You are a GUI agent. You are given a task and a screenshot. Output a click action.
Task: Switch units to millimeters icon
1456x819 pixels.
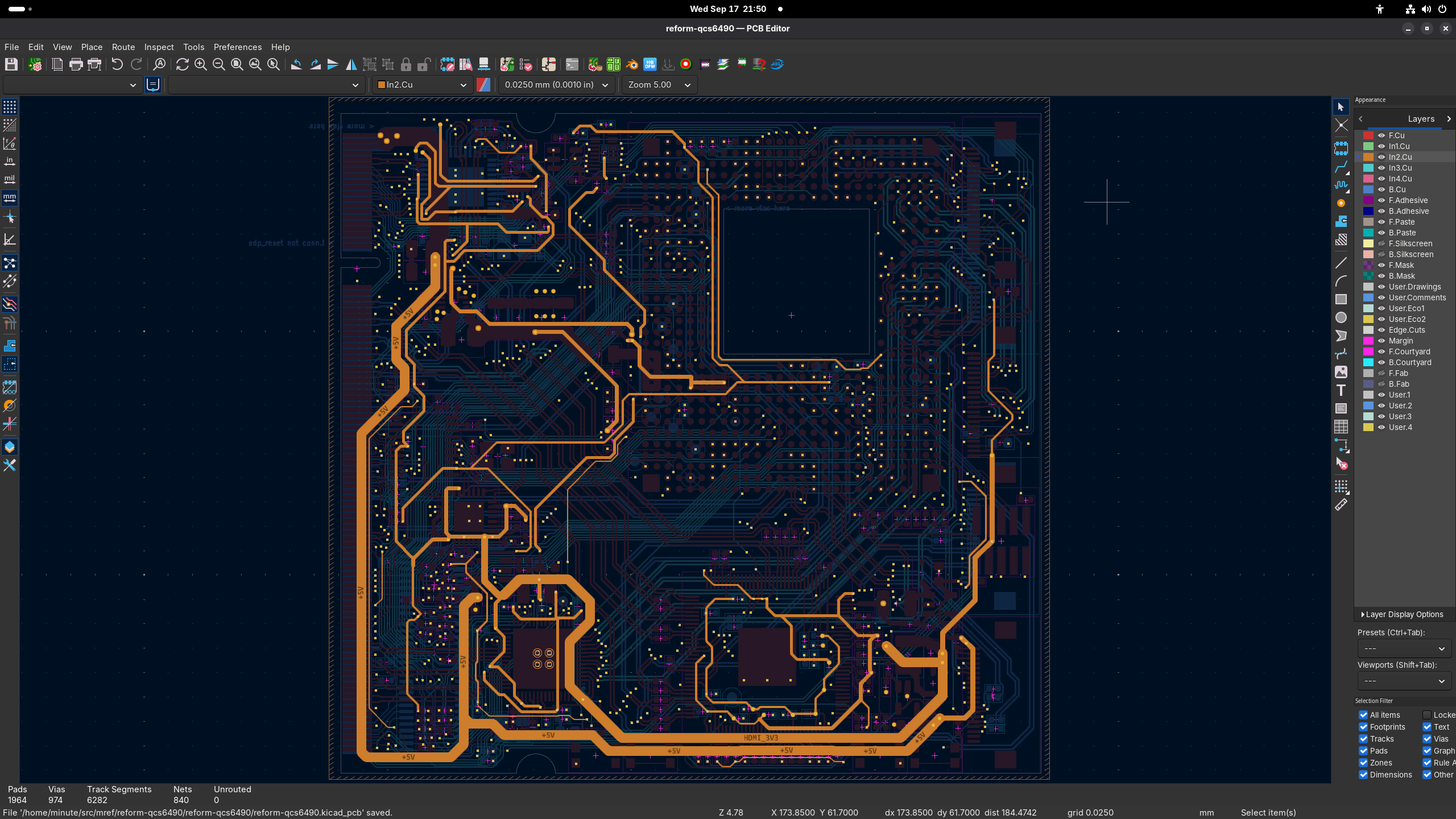click(10, 198)
